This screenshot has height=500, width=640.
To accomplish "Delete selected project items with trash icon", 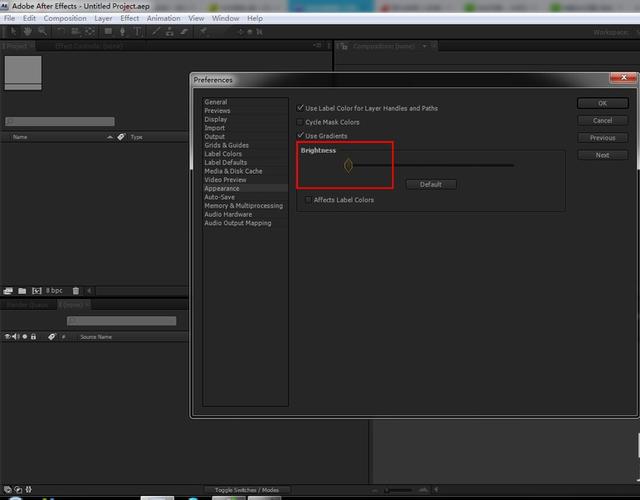I will (76, 291).
